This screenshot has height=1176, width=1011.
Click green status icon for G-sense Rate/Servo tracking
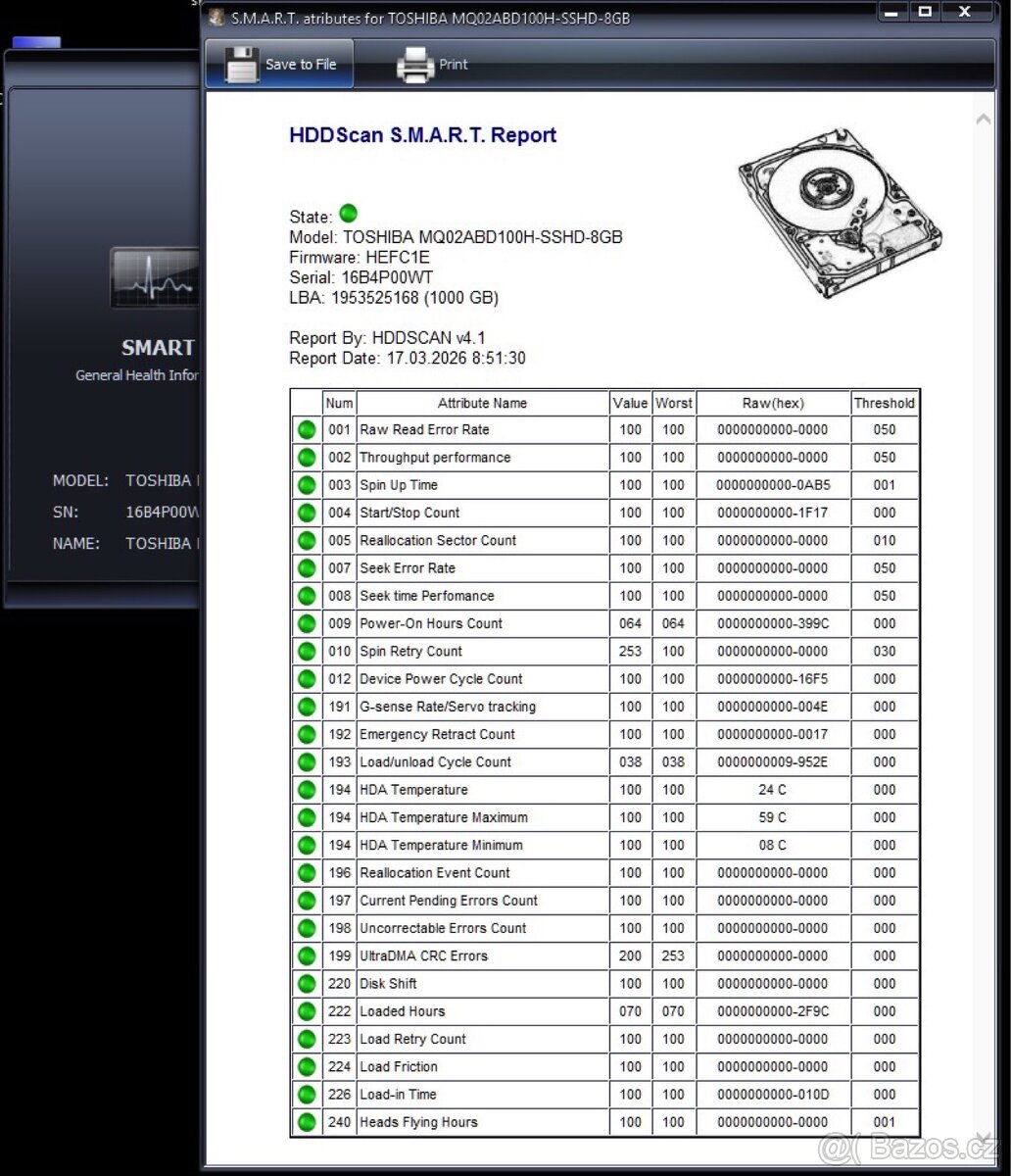[307, 707]
